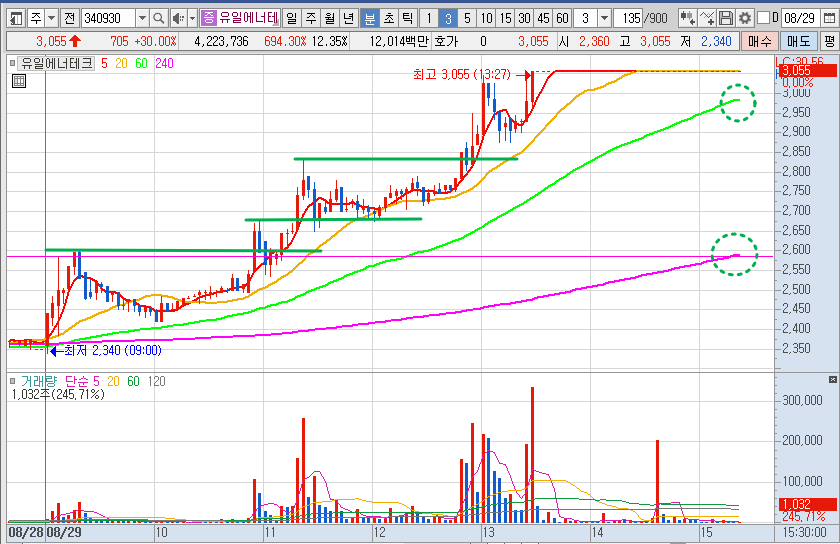Viewport: 840px width, 544px height.
Task: Click the stock code field 340930
Action: (108, 19)
